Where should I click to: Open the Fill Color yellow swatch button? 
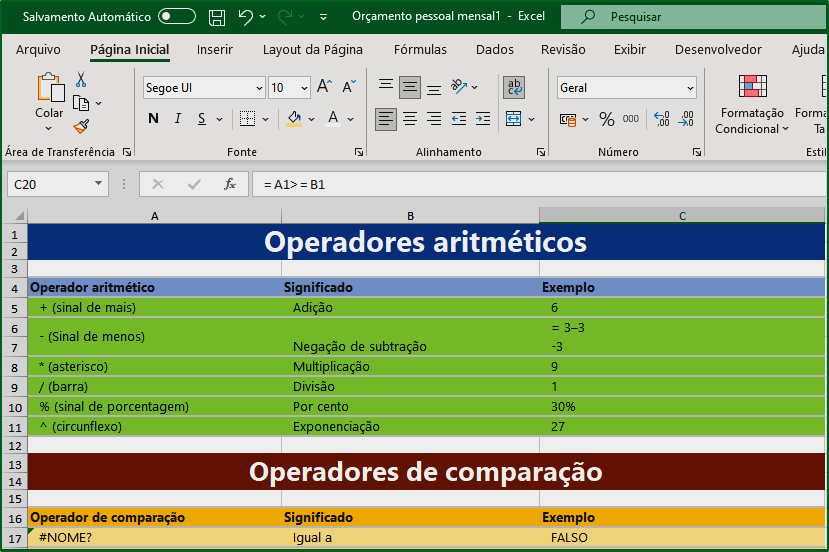coord(294,118)
